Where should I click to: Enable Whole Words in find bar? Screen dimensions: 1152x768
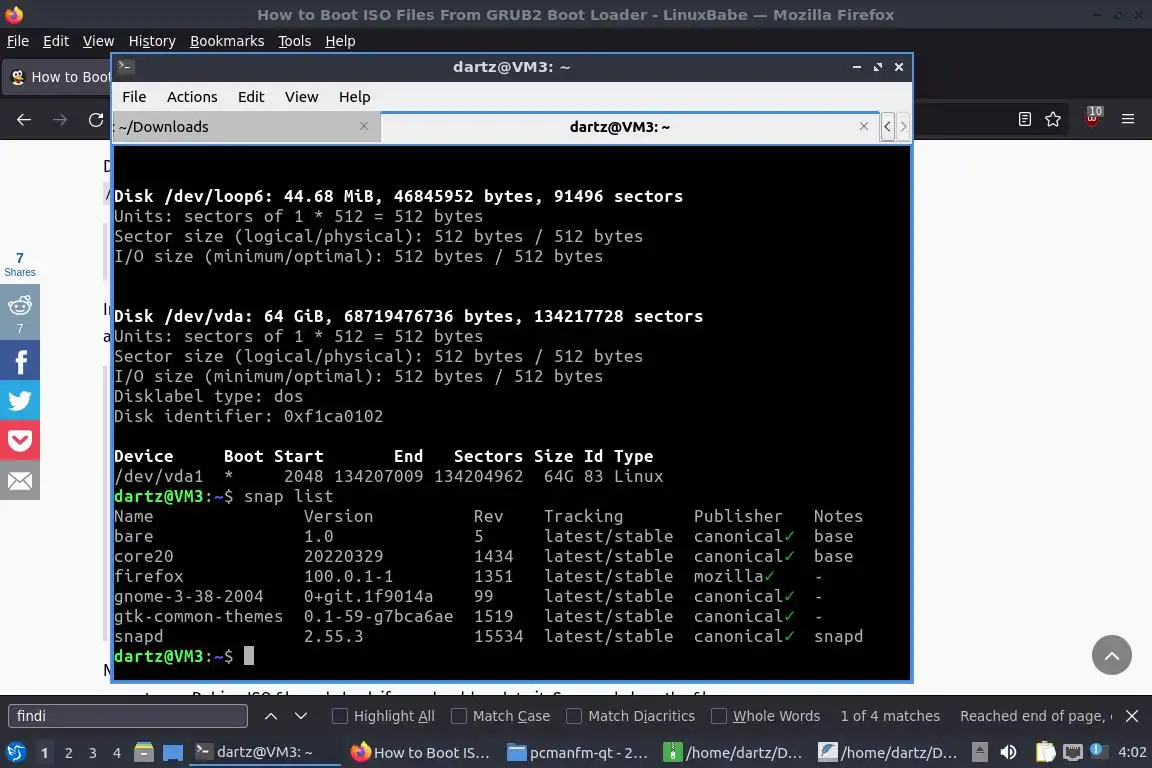(x=766, y=716)
